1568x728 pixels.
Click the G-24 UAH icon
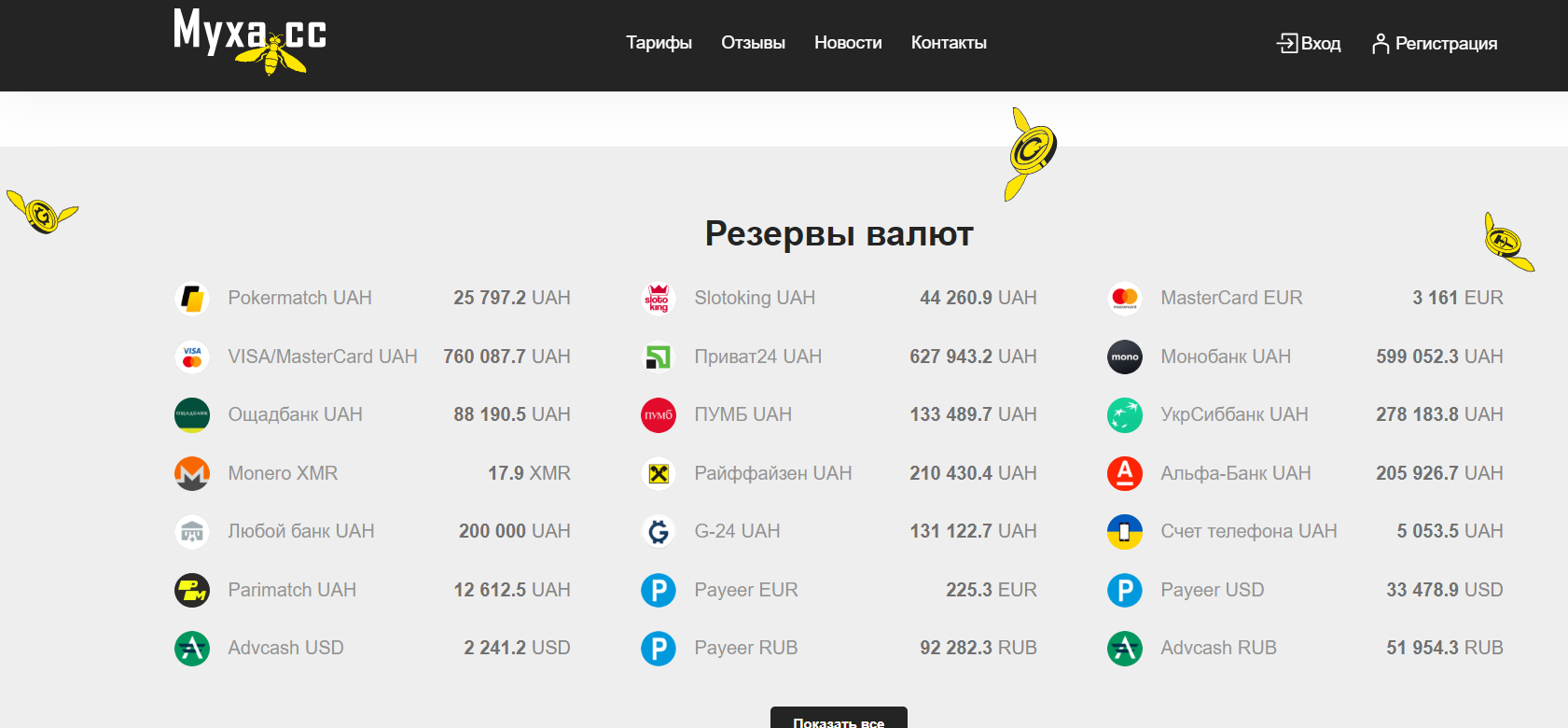coord(659,532)
